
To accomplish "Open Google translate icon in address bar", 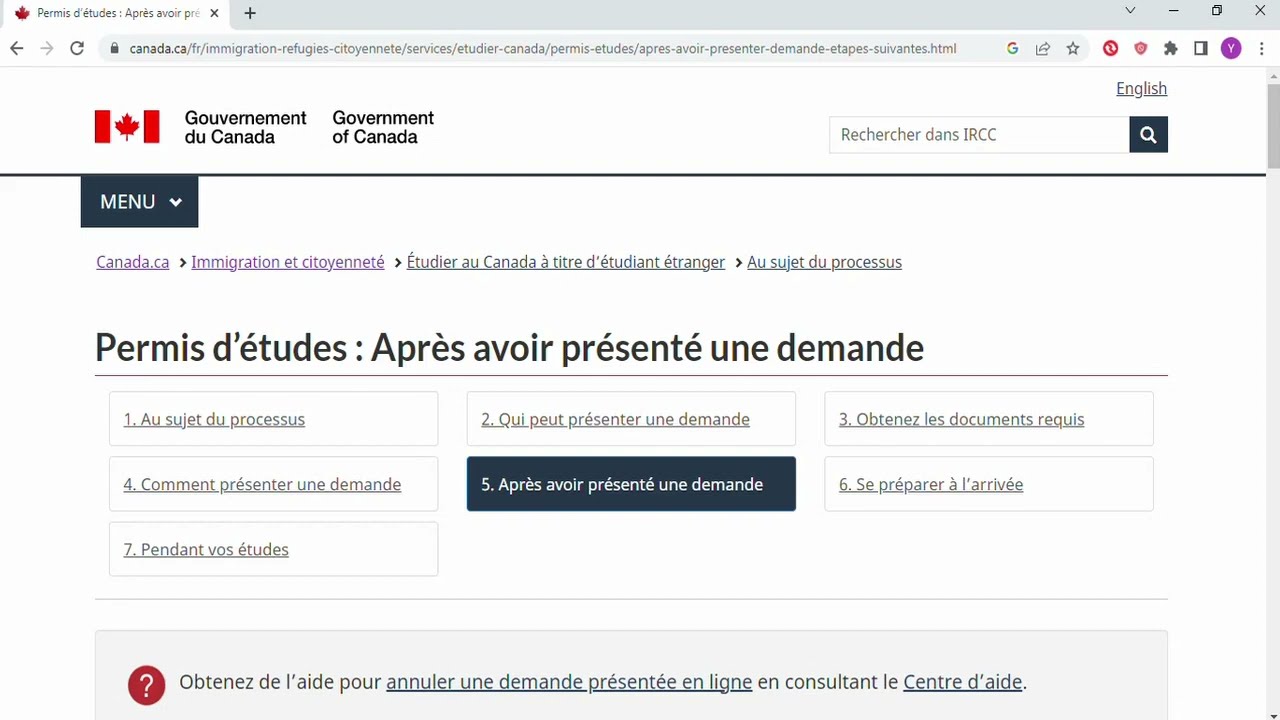I will point(1013,48).
